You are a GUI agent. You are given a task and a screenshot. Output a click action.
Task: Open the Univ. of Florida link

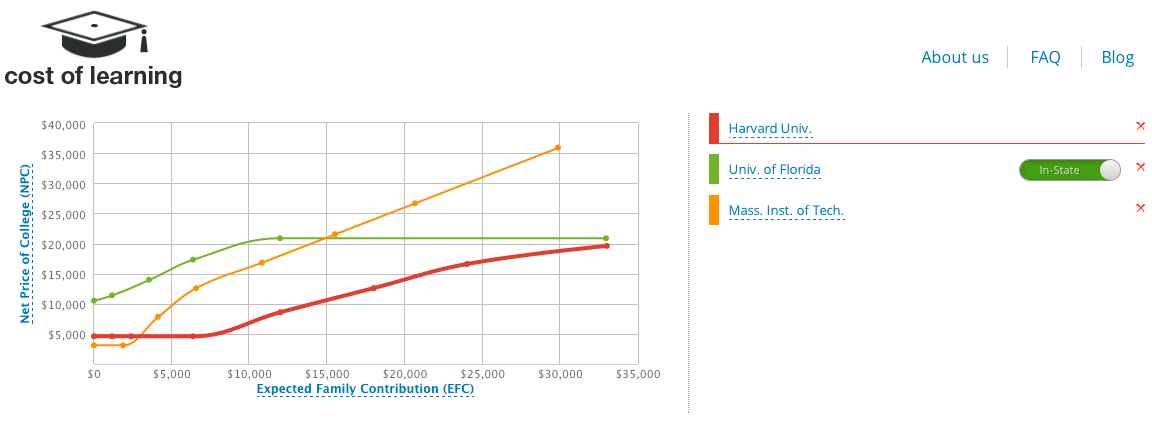point(774,170)
